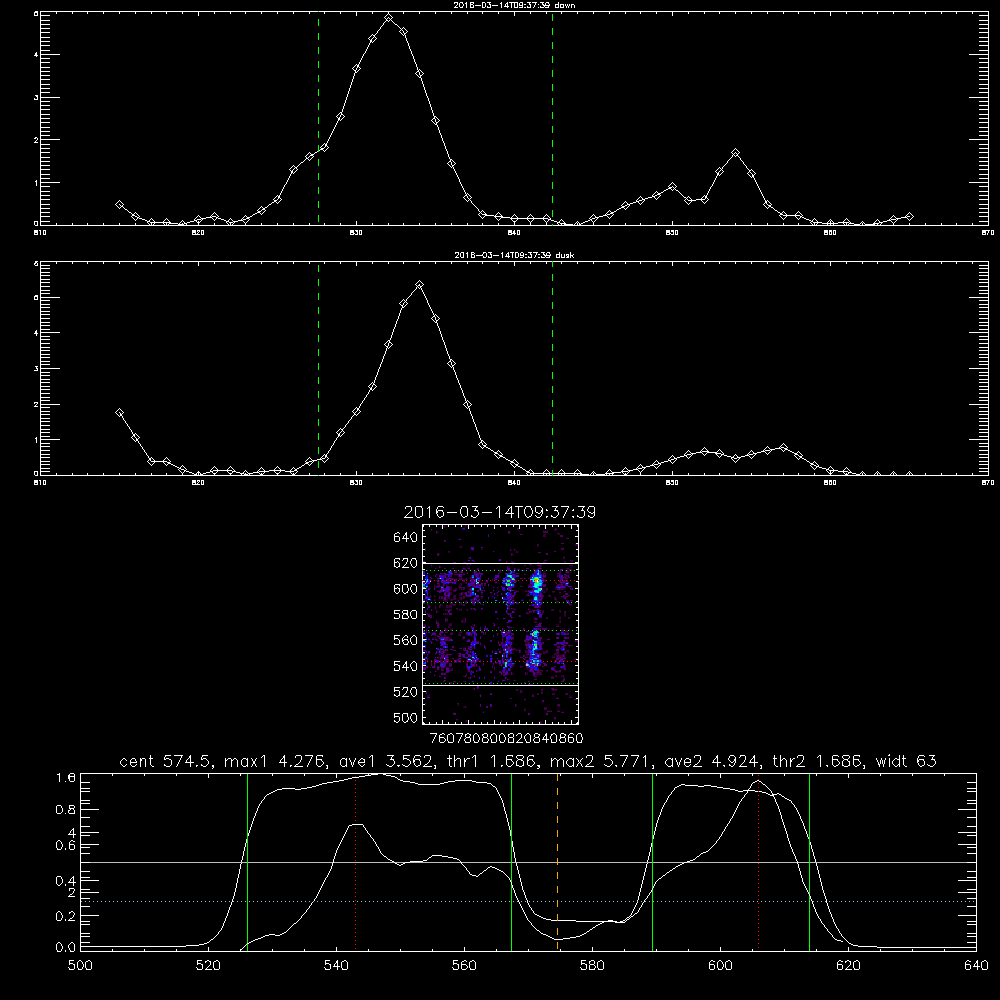Click the "760780800820840860" labels under the heat-map
The height and width of the screenshot is (1000, 1000).
click(x=507, y=739)
